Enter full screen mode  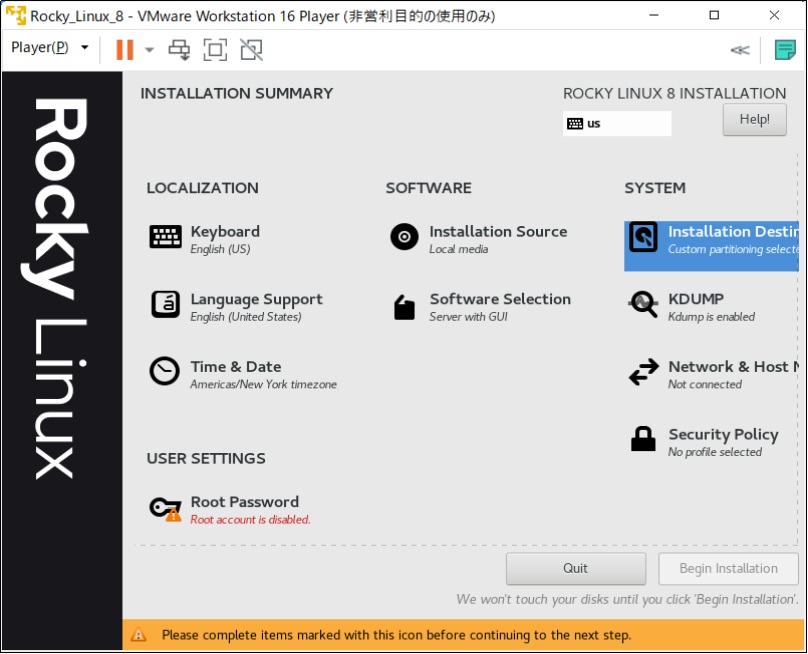click(x=215, y=49)
